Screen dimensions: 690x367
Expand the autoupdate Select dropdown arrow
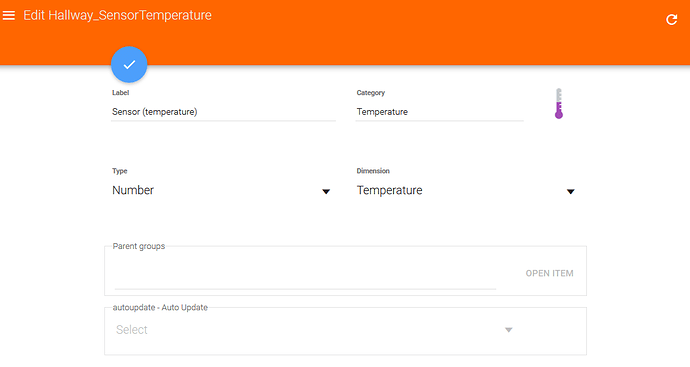(x=508, y=330)
